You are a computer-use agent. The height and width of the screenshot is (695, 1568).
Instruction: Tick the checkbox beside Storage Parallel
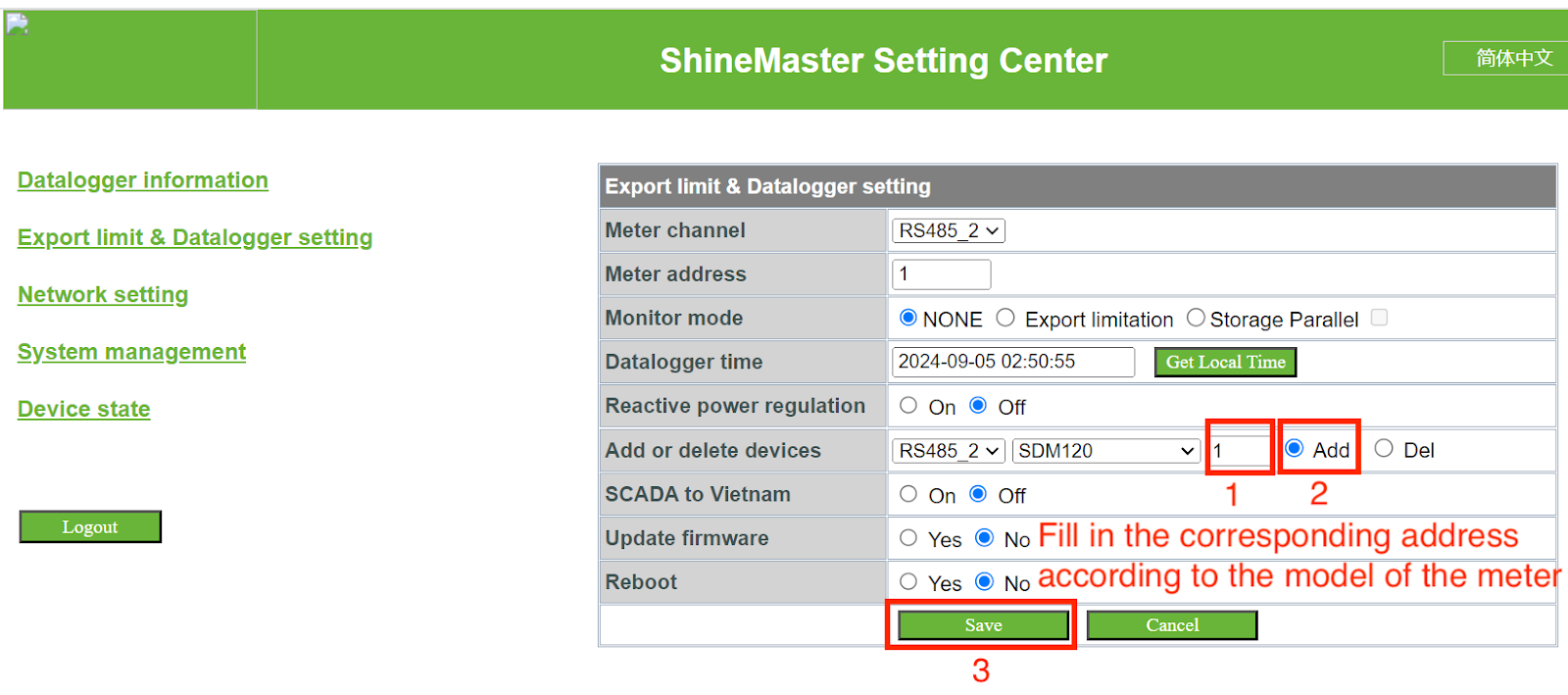[x=1379, y=318]
